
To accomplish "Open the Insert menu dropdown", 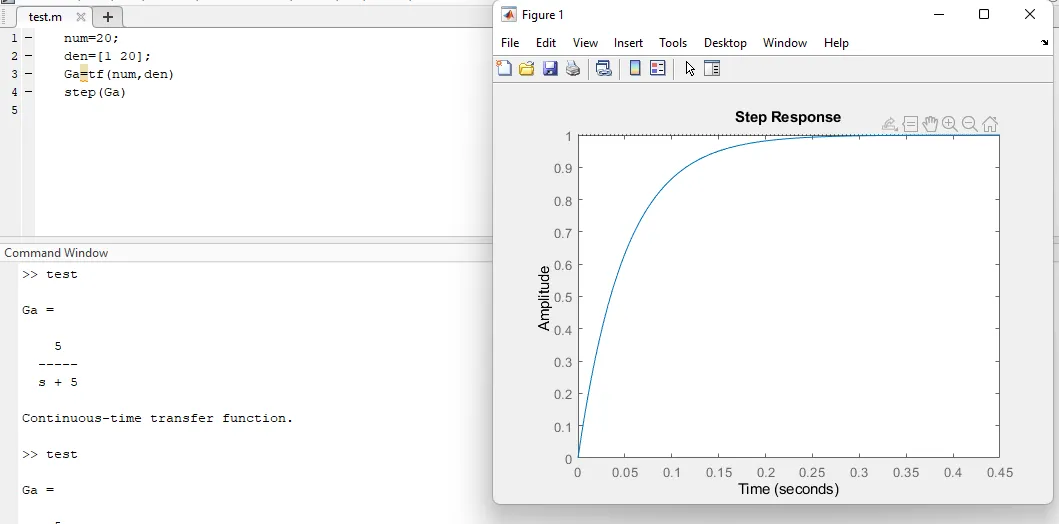I will pyautogui.click(x=628, y=43).
